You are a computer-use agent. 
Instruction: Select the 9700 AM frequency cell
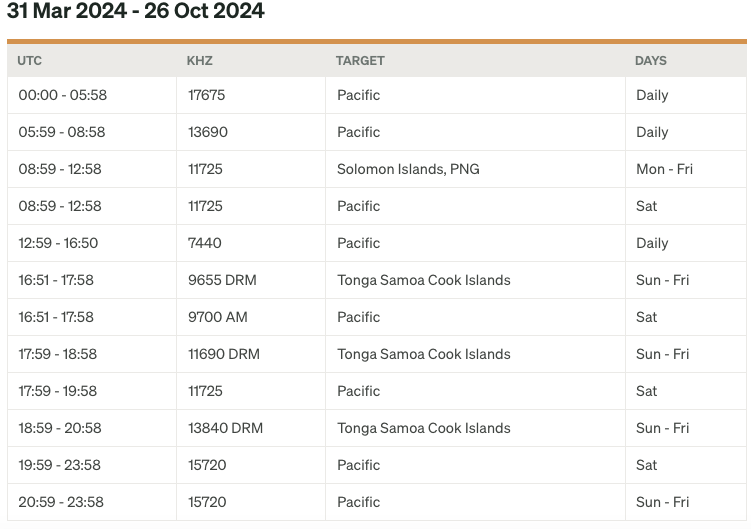[x=218, y=317]
